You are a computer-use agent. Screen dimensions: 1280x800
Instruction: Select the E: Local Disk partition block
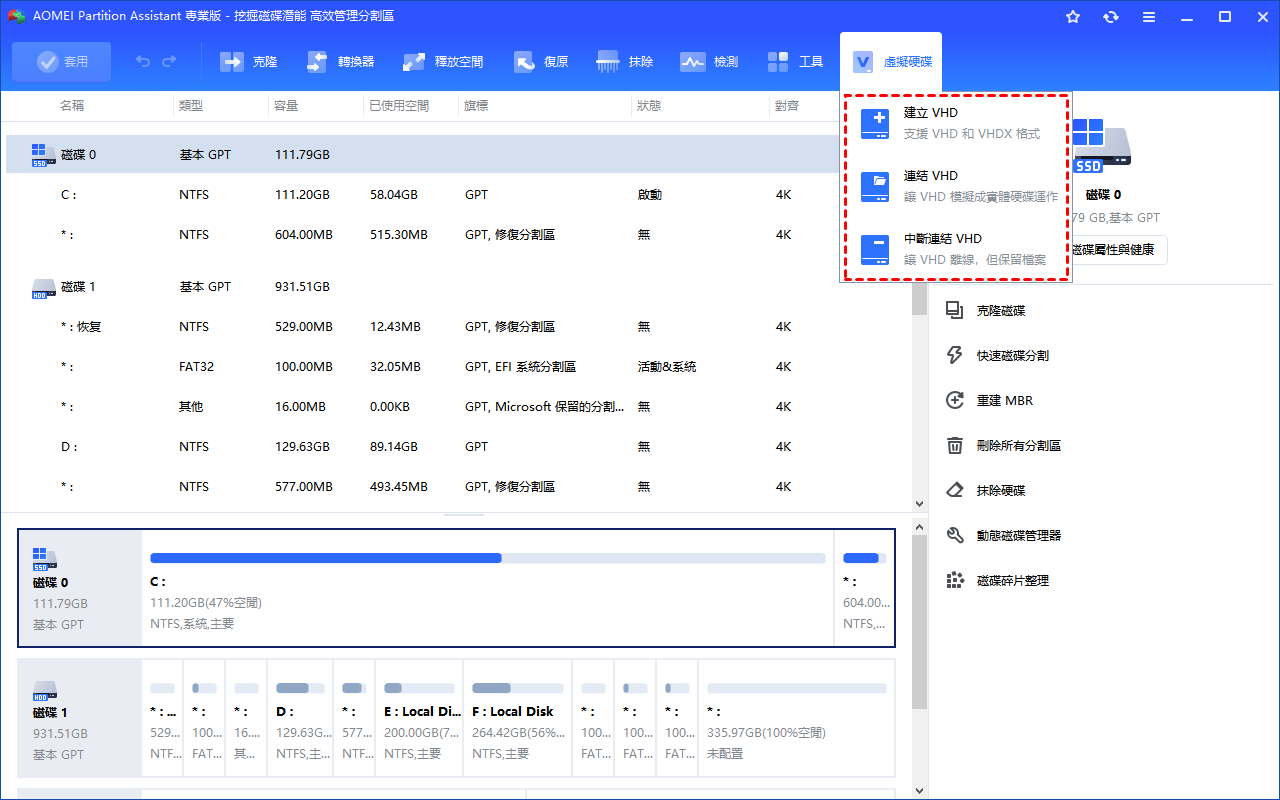click(x=419, y=718)
